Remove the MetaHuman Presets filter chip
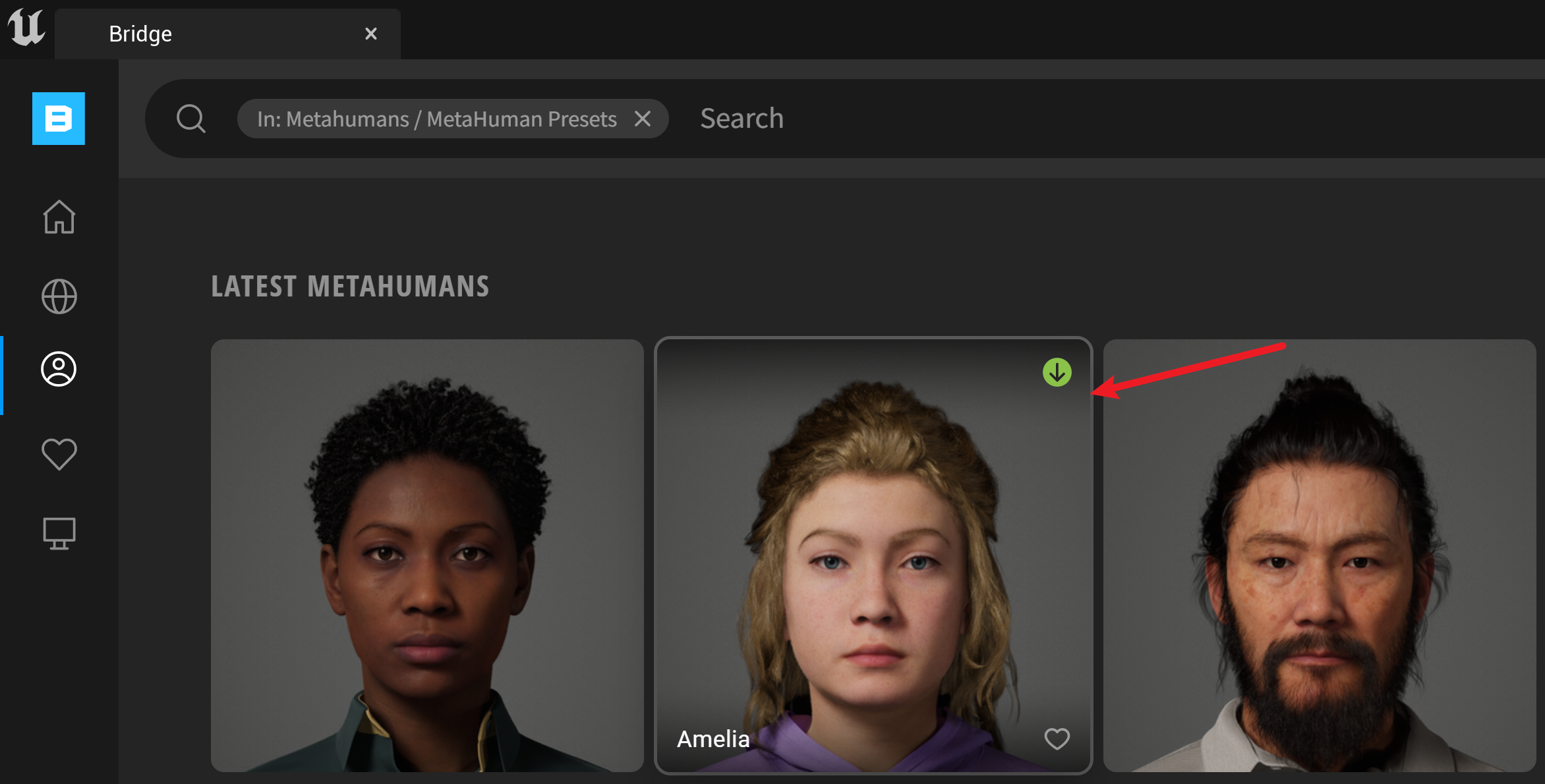Screen dimensions: 1545x784 tap(643, 119)
